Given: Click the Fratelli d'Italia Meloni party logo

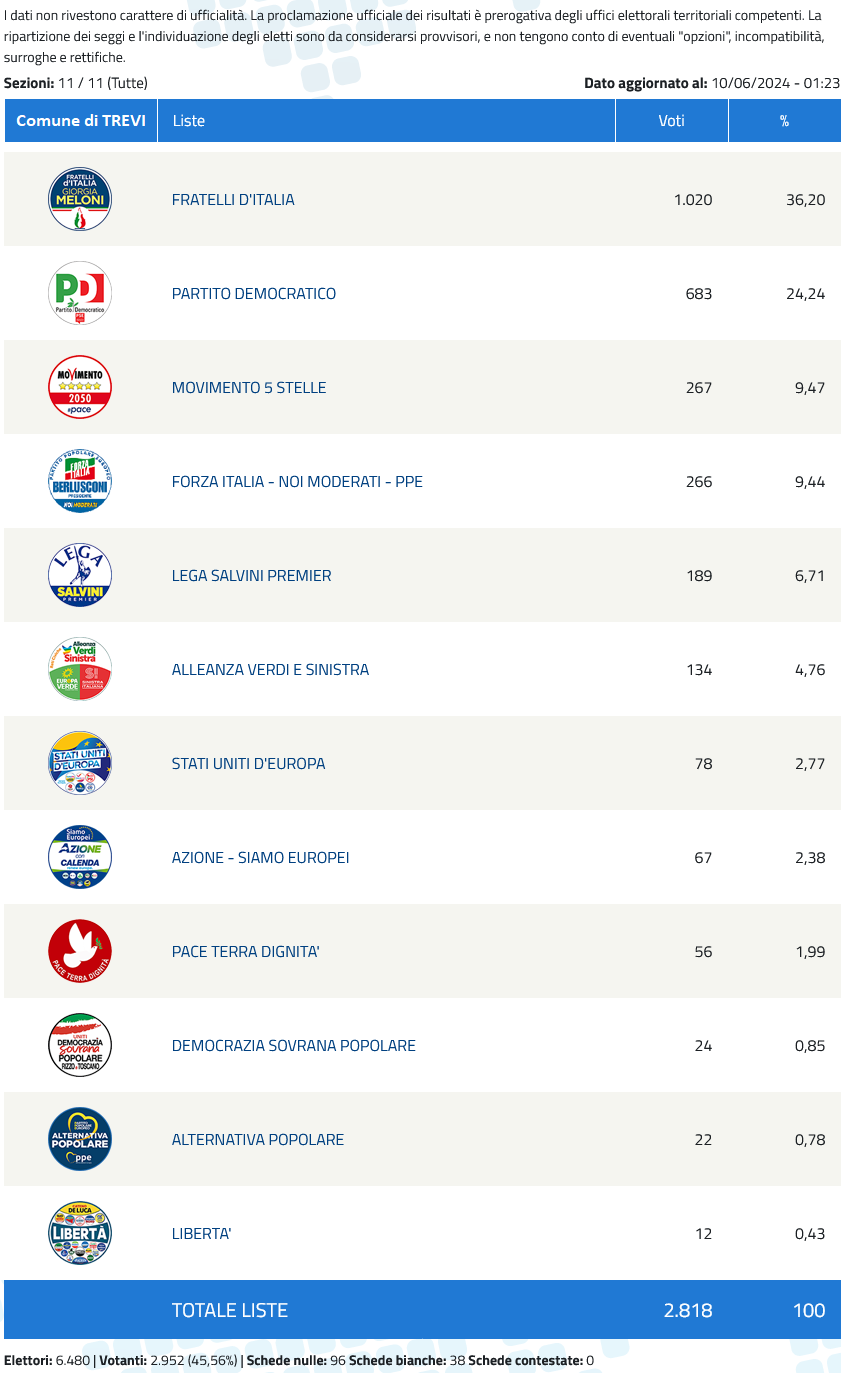Looking at the screenshot, I should 80,199.
